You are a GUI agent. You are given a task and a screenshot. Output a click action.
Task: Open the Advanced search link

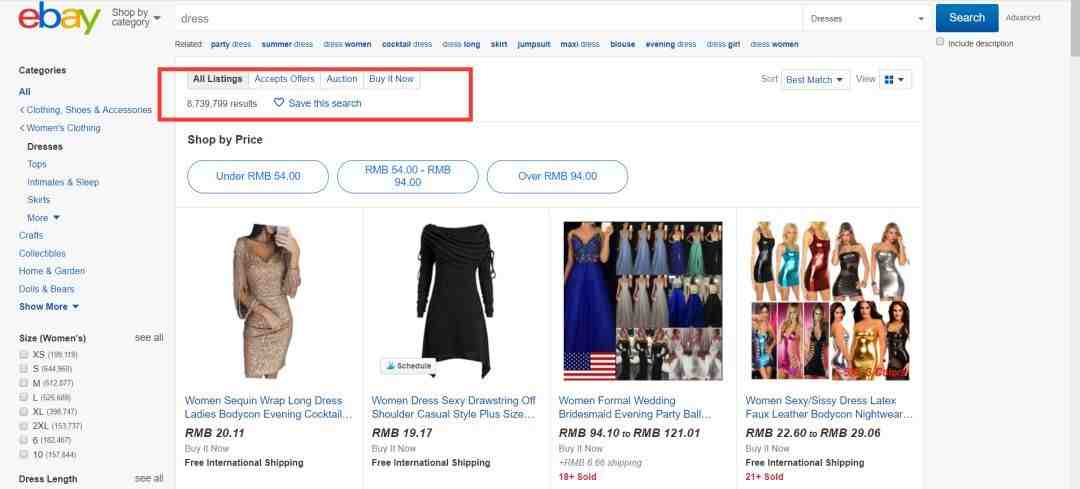(x=1023, y=18)
